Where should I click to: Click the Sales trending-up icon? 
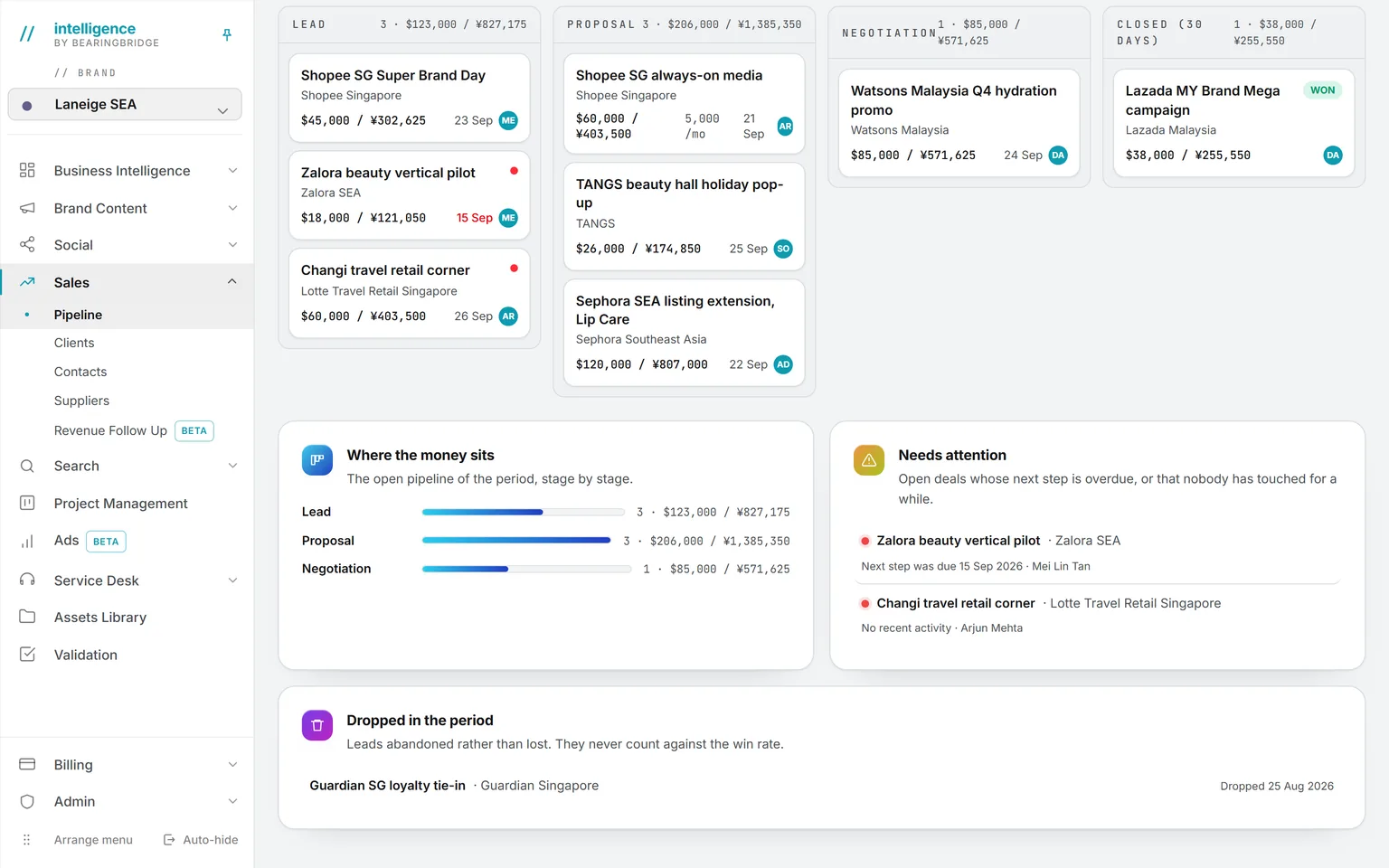27,282
